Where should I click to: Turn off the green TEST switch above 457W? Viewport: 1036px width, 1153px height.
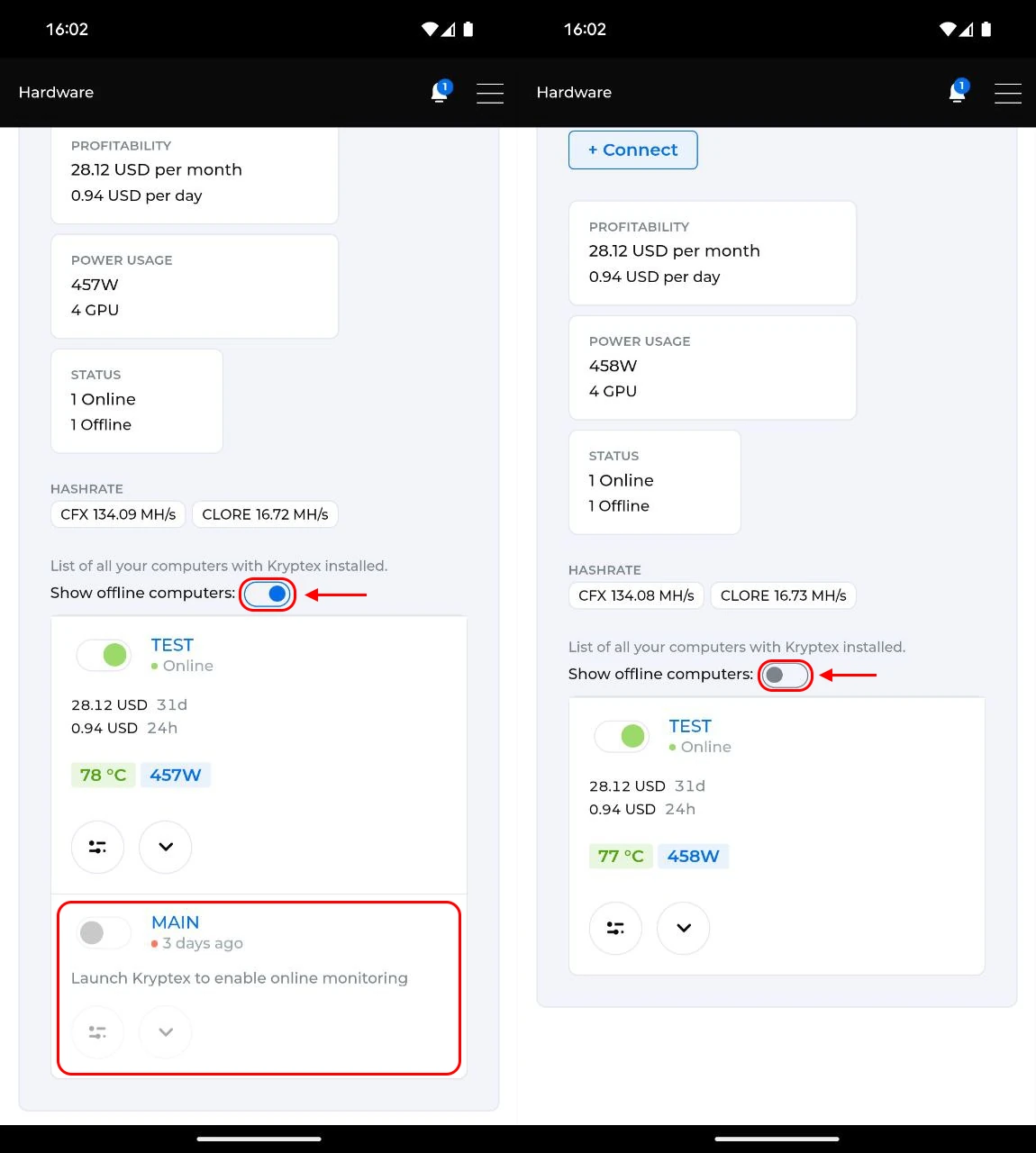[x=104, y=655]
